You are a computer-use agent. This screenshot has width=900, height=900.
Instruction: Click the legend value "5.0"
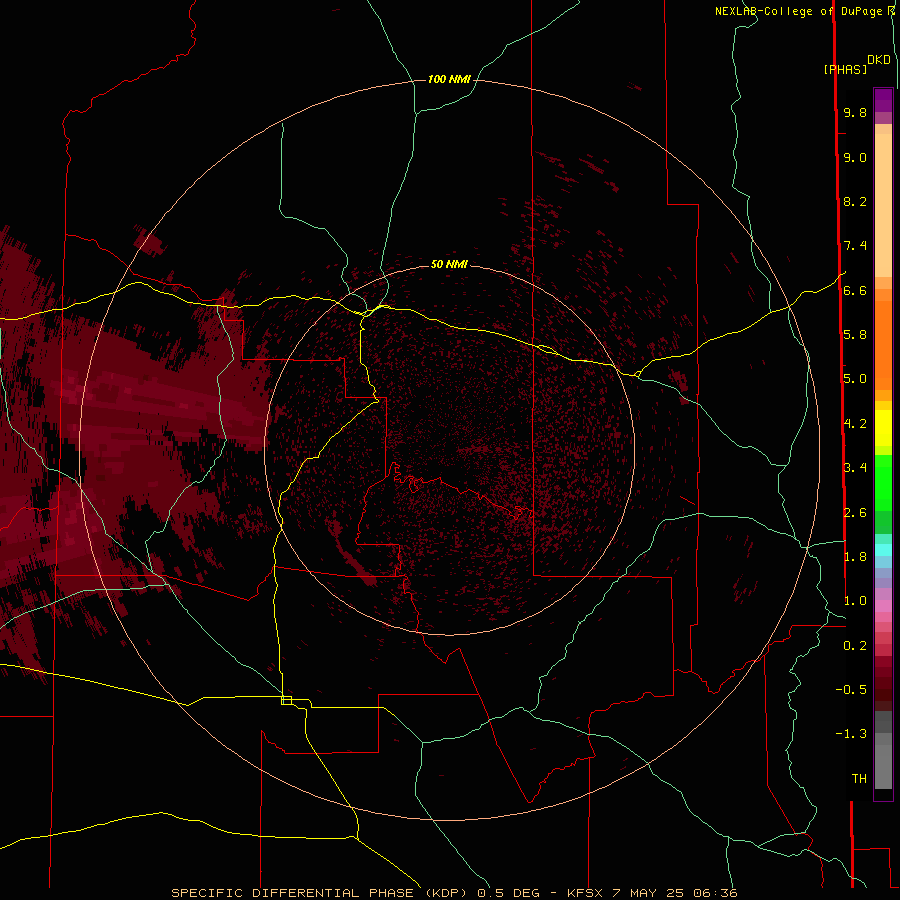[855, 379]
